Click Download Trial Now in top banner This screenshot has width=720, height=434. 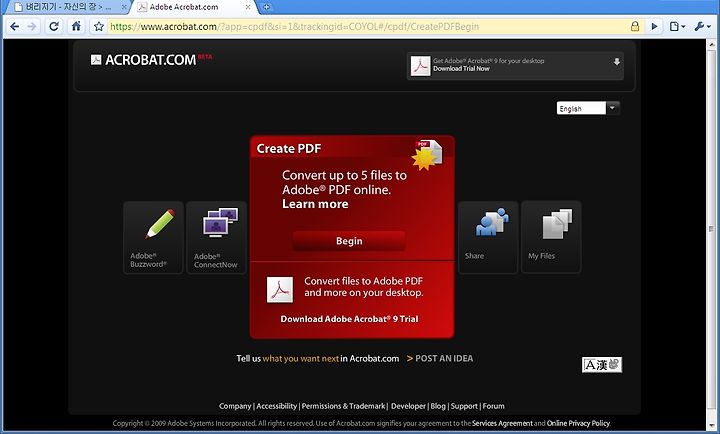461,68
